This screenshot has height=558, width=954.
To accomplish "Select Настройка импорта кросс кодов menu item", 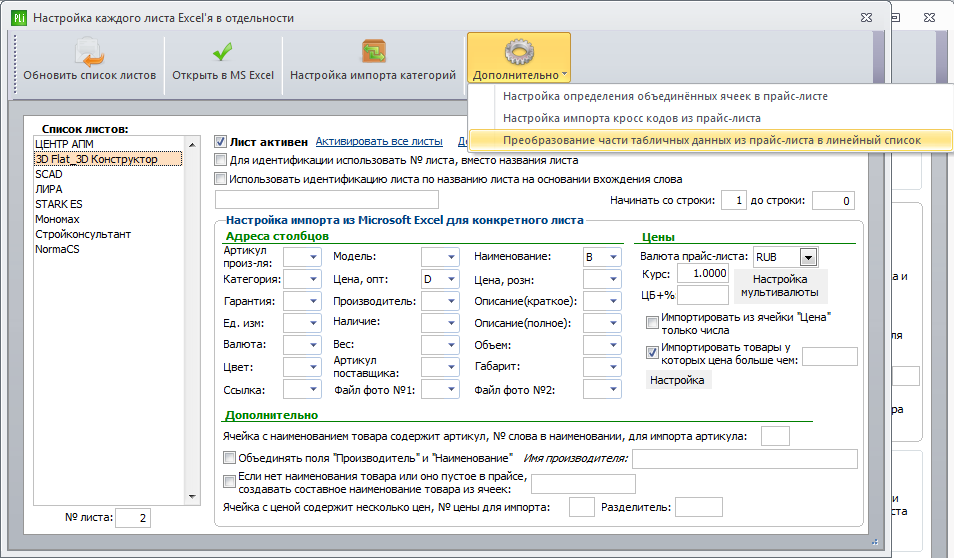I will tap(632, 118).
